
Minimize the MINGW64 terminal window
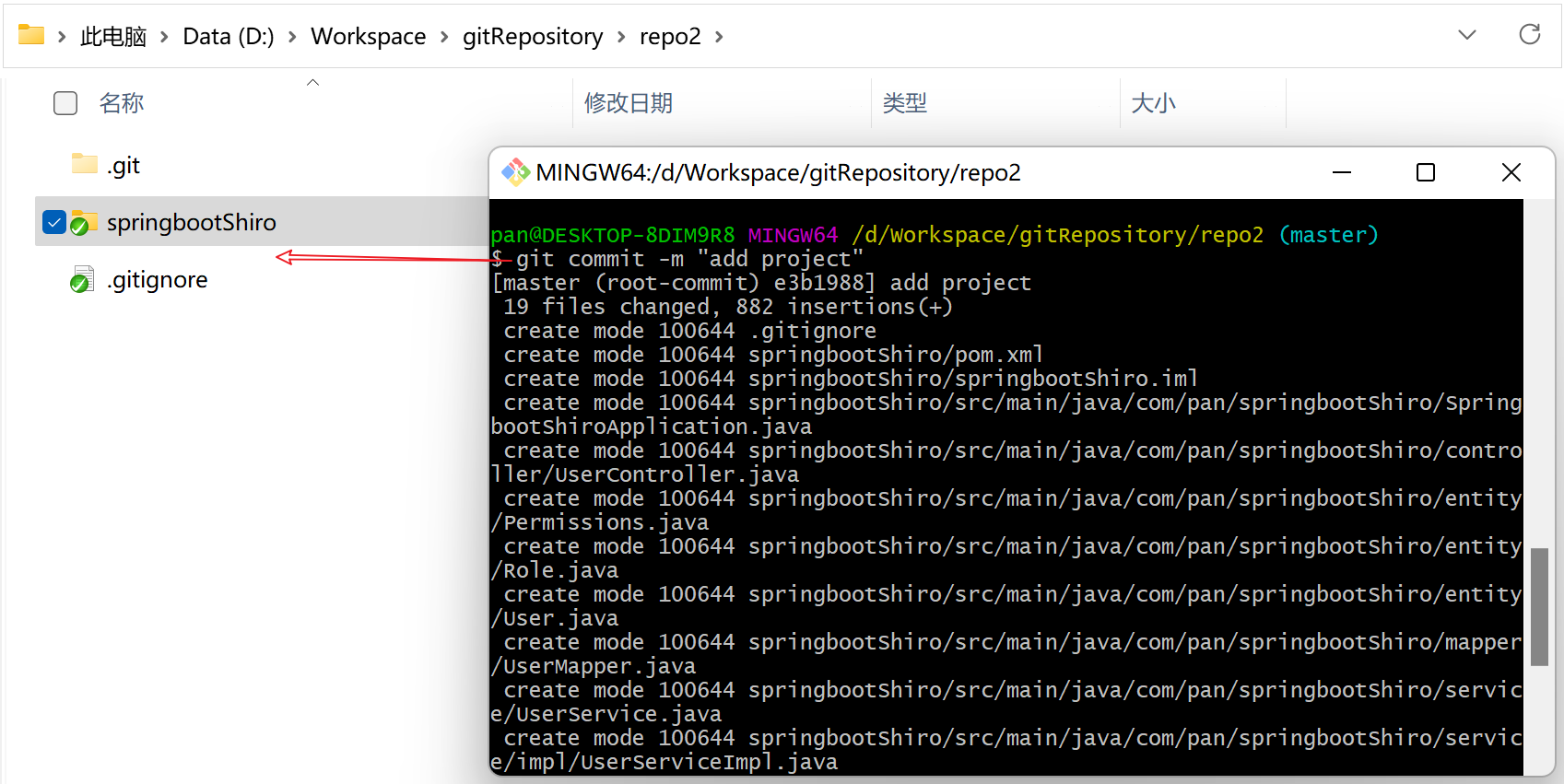point(1341,172)
